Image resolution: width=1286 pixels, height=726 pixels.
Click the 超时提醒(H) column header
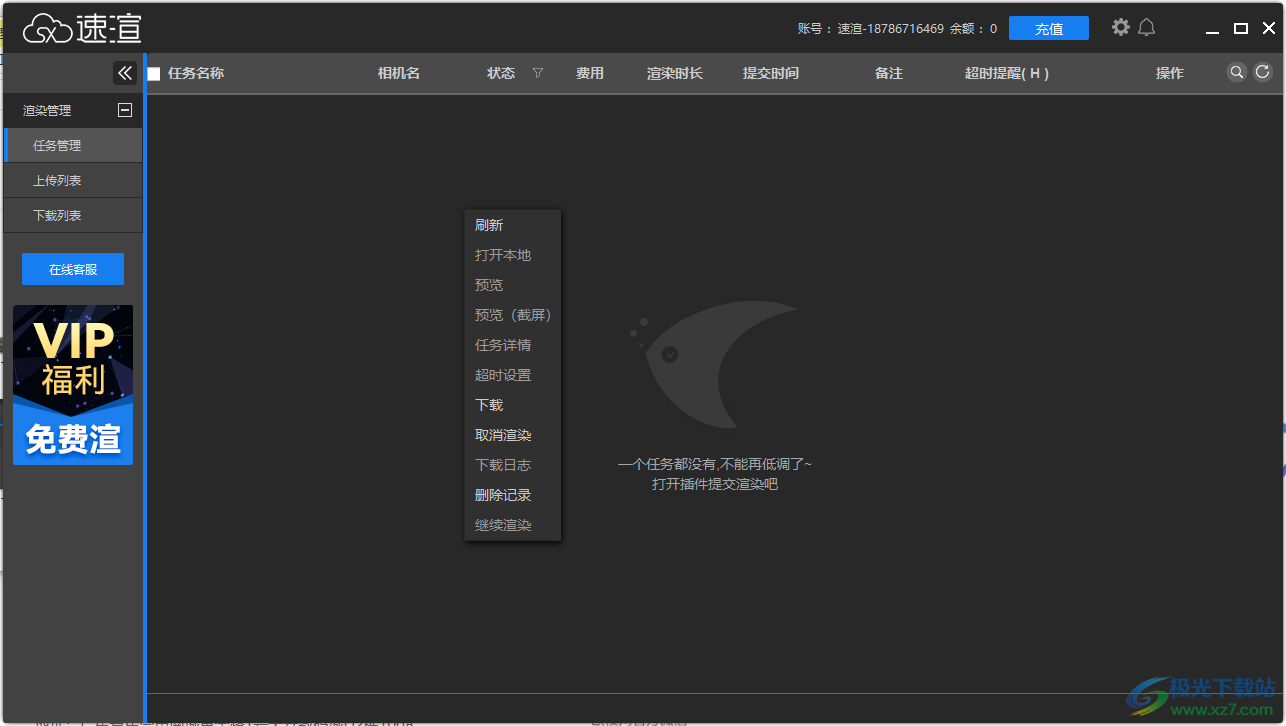1007,73
